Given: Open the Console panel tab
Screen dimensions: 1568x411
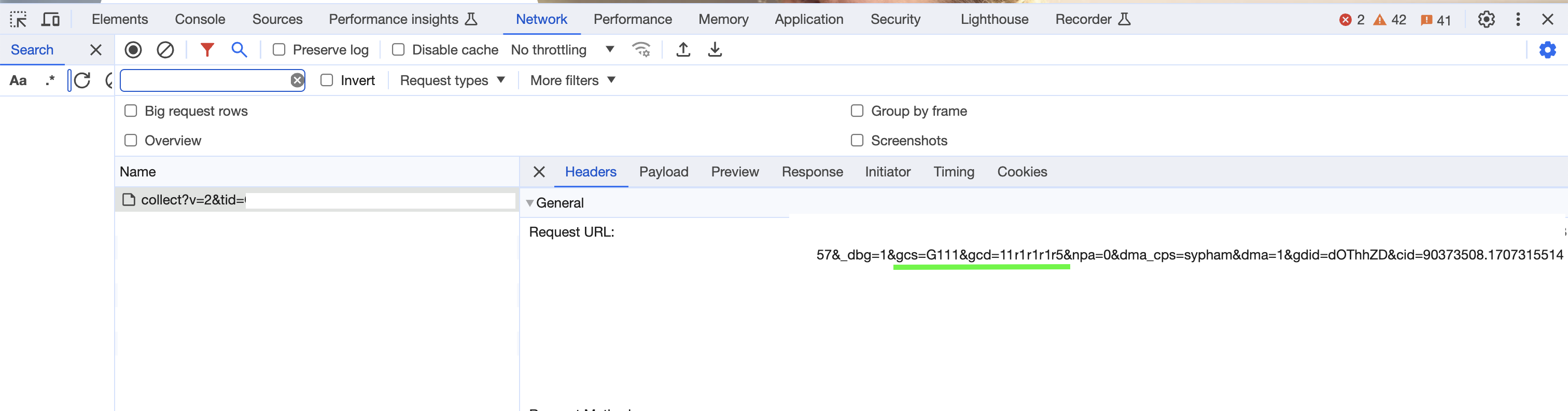Looking at the screenshot, I should click(200, 20).
